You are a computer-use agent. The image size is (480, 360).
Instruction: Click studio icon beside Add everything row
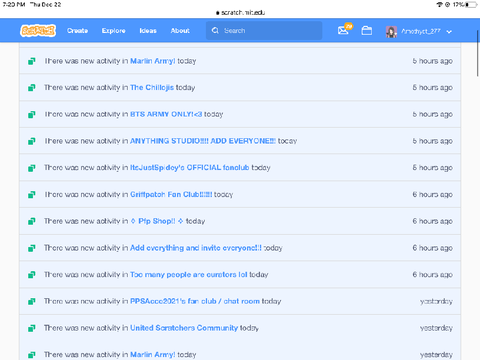pos(31,248)
